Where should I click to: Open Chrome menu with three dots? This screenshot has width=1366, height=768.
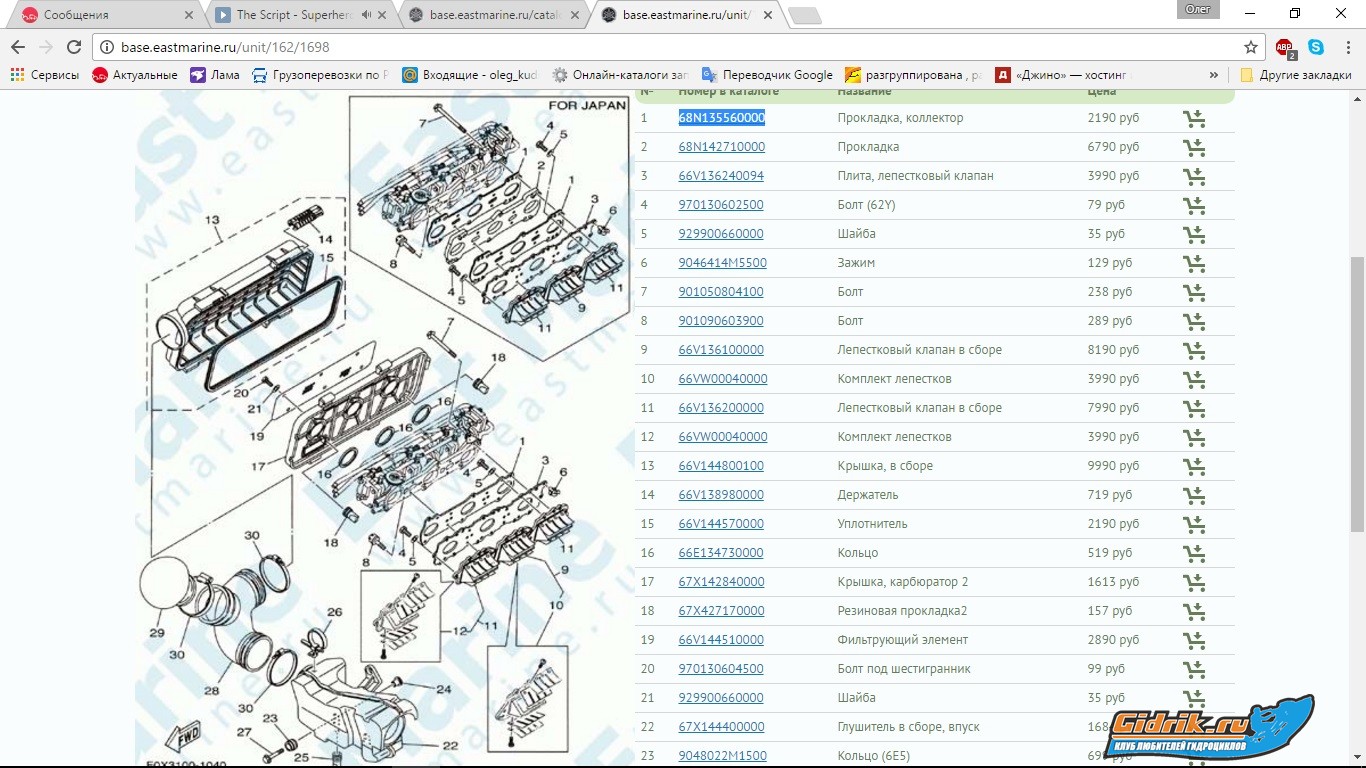[x=1345, y=47]
